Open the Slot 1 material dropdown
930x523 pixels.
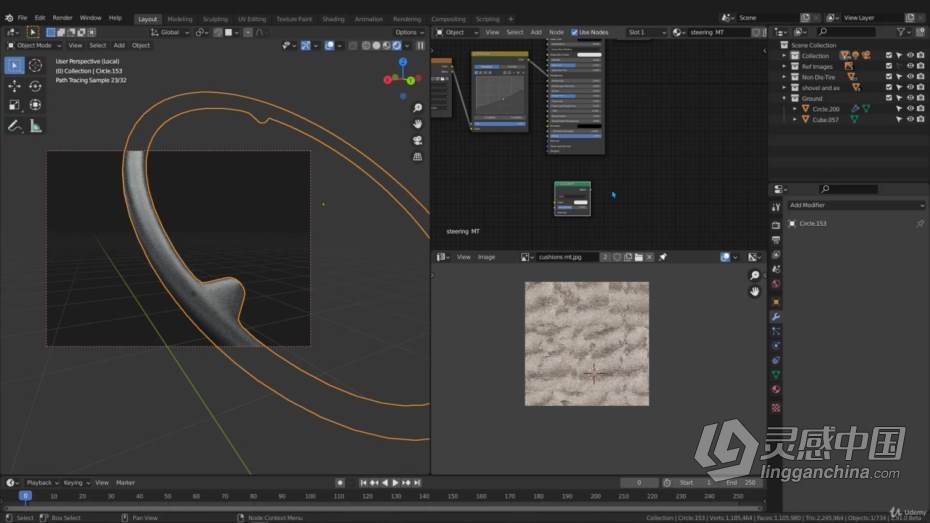tap(646, 33)
